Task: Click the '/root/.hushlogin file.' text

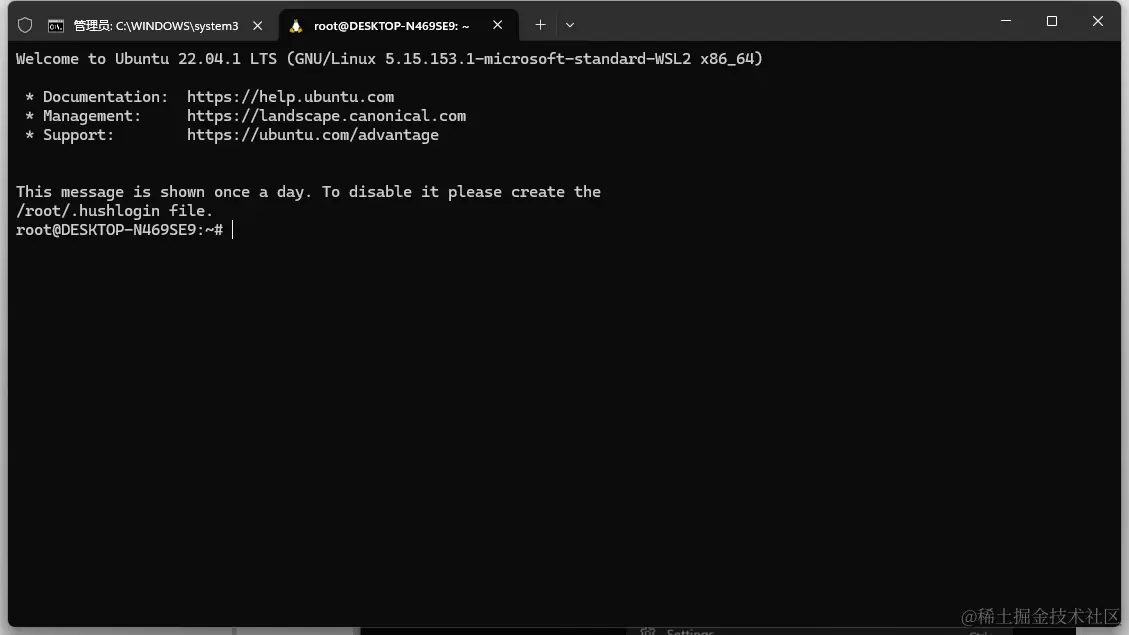Action: pos(114,211)
